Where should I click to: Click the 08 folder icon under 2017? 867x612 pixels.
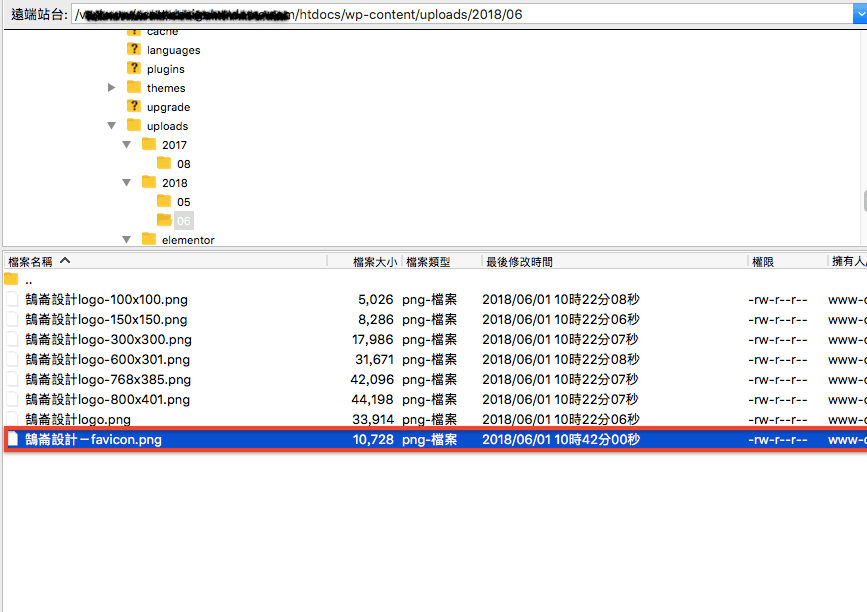point(164,163)
